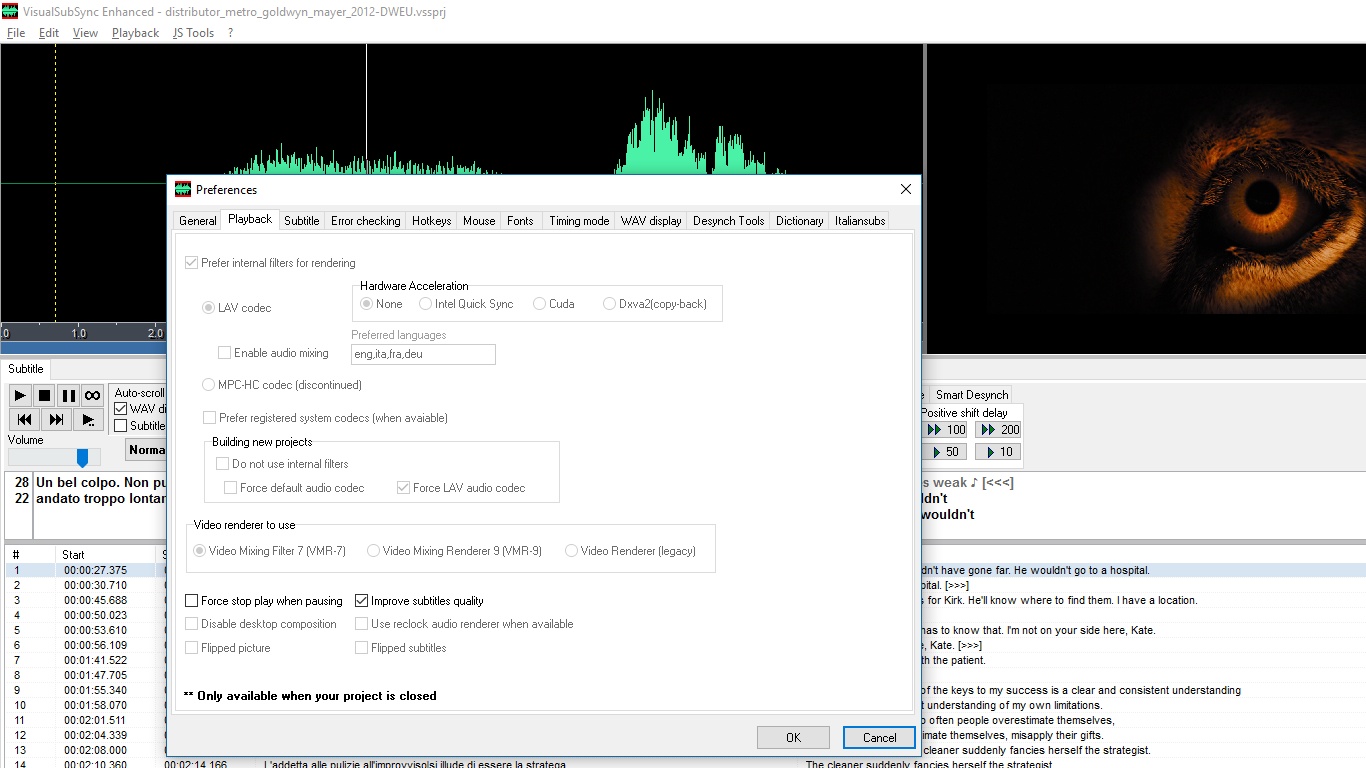
Task: Shift delay forward by 50 ms
Action: [946, 452]
